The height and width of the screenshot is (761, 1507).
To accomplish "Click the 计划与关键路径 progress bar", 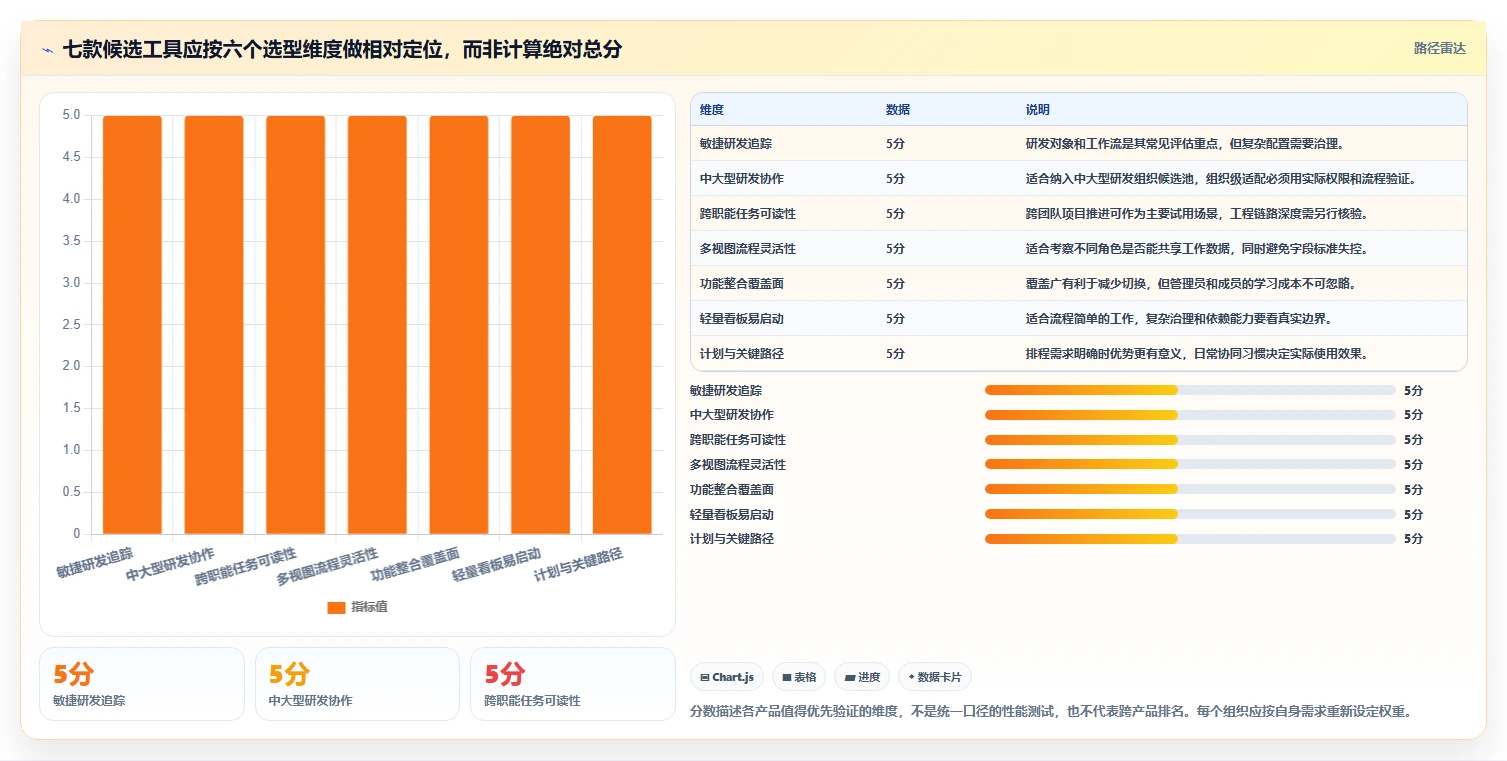I will point(1190,539).
